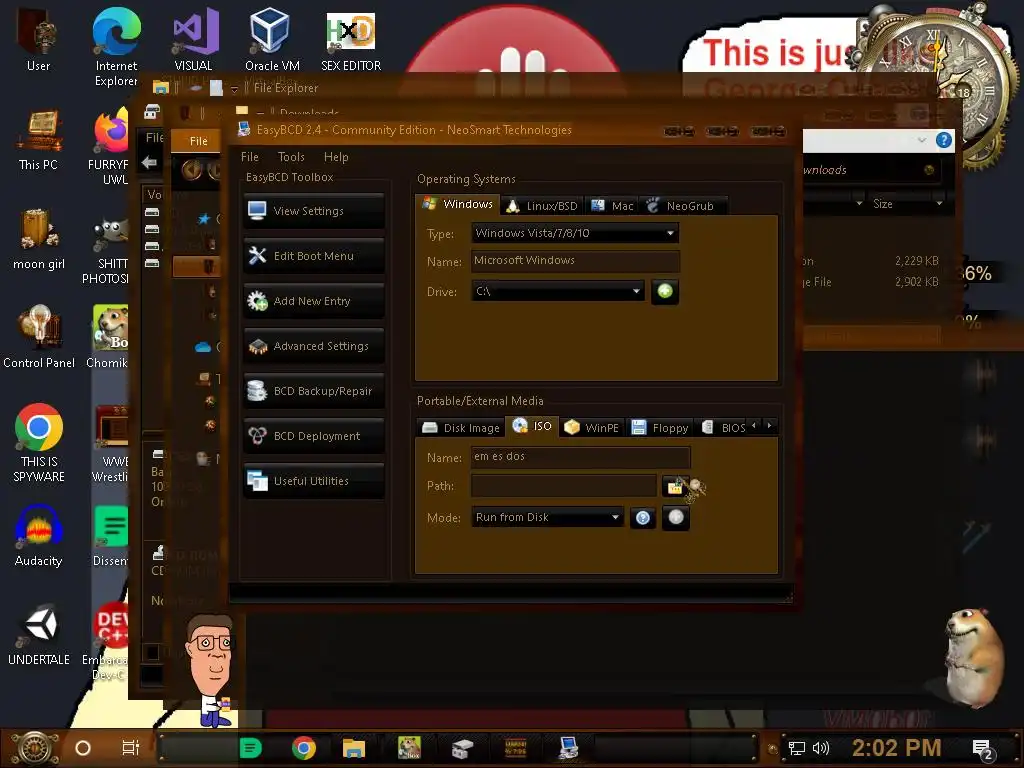
Task: Open notification center in system tray
Action: [x=983, y=750]
